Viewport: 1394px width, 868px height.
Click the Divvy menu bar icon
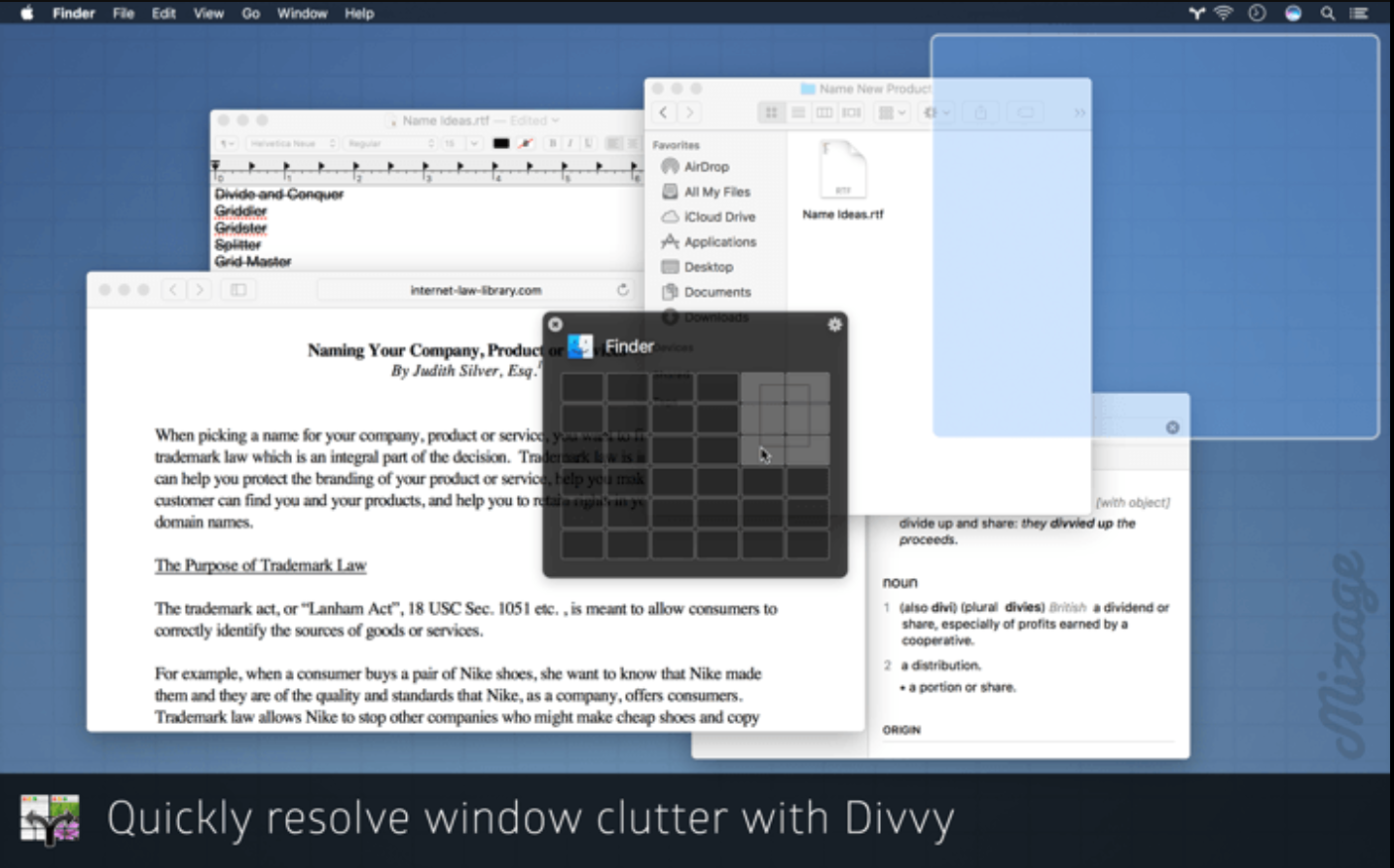(1196, 13)
